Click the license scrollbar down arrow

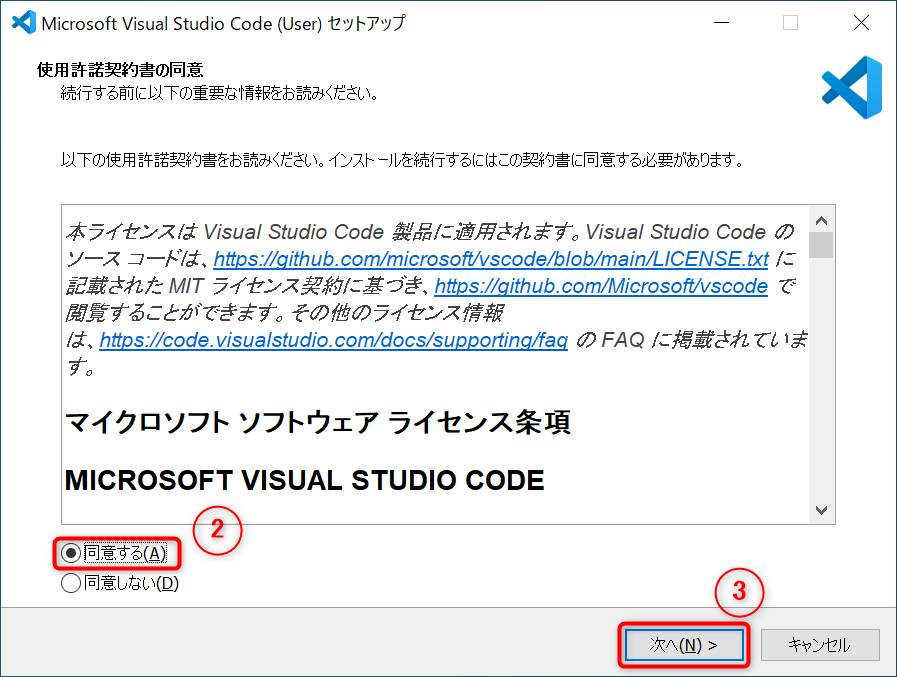point(821,510)
